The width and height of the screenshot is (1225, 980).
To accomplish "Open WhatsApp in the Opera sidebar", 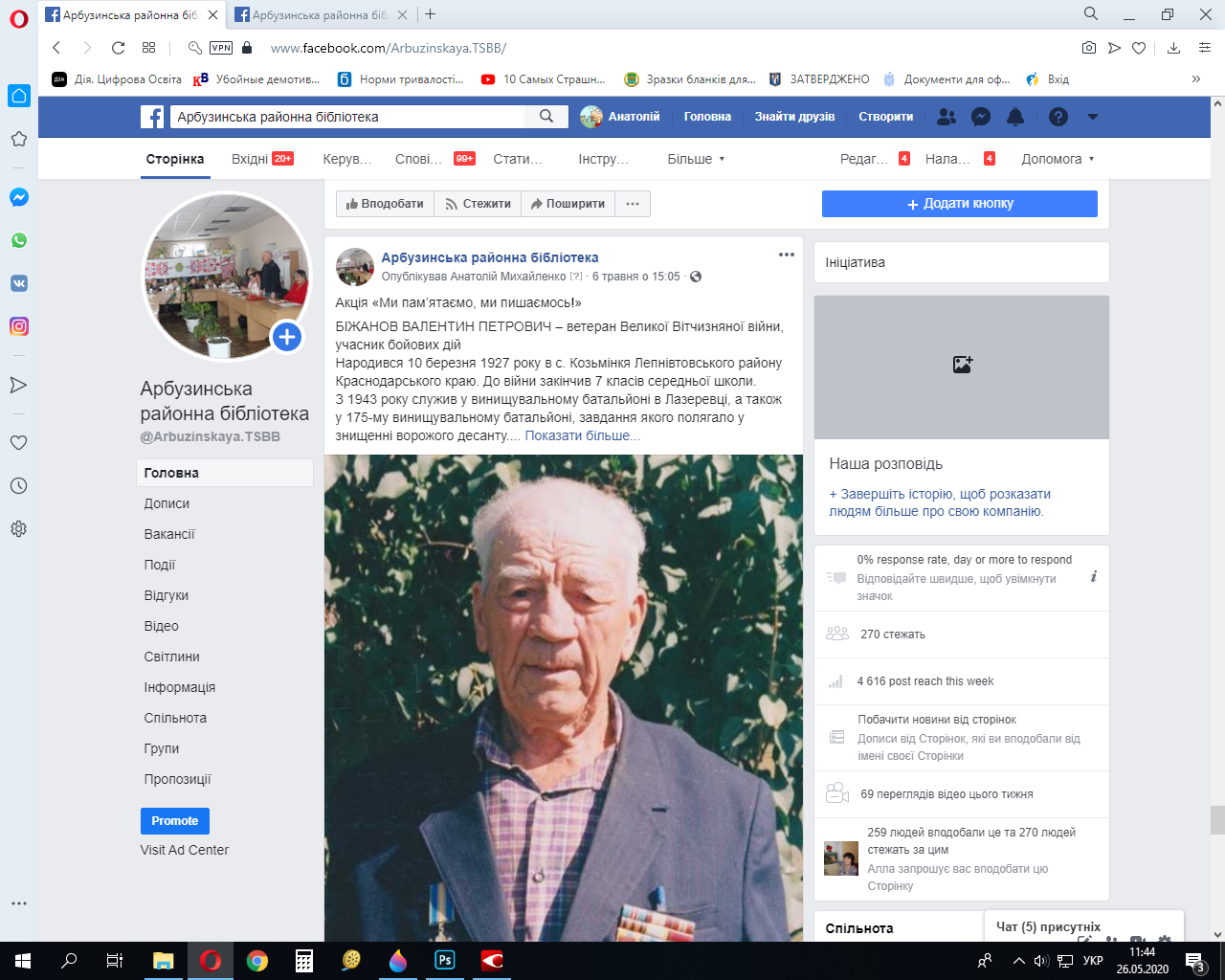I will 18,240.
